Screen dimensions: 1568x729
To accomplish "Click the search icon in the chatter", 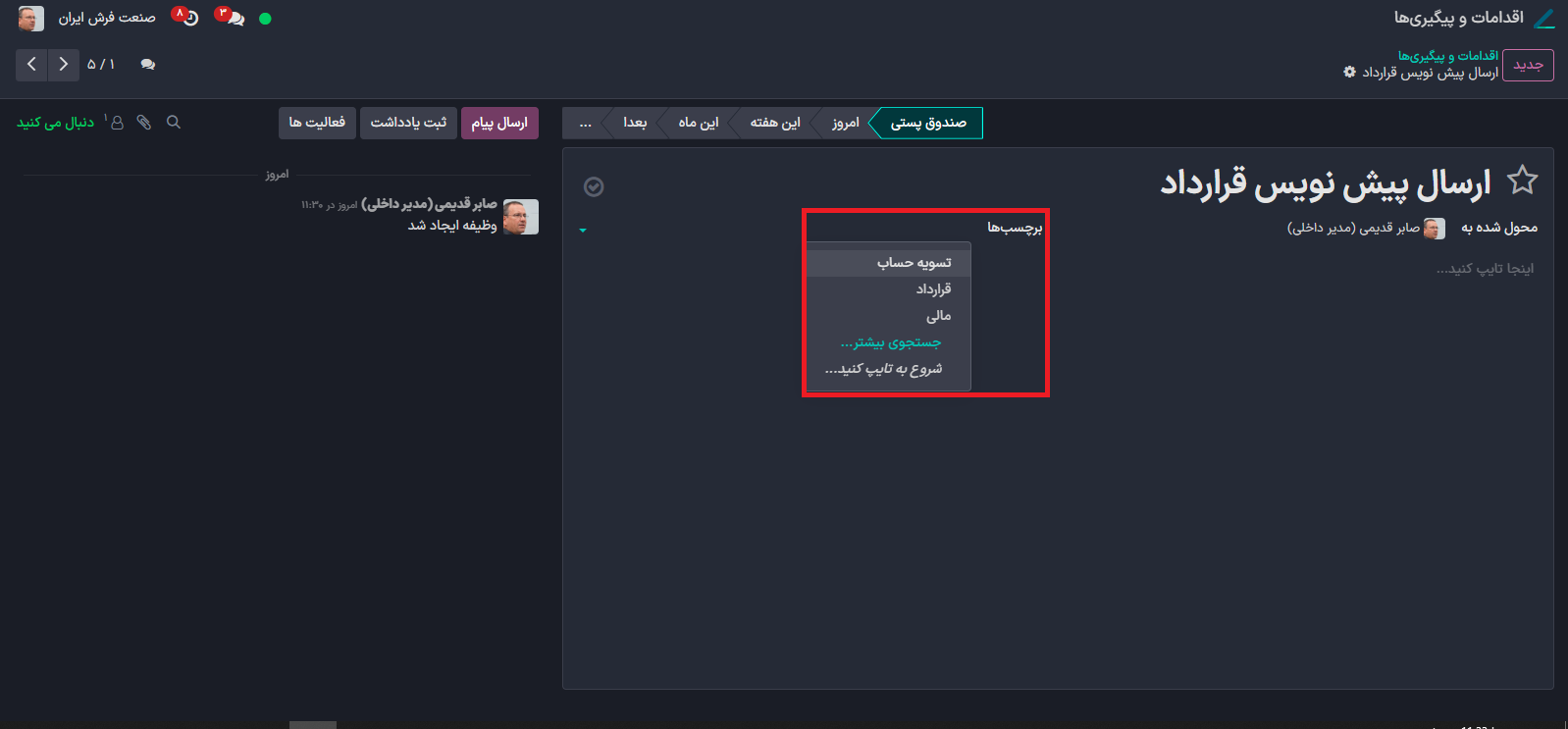I will (x=174, y=123).
